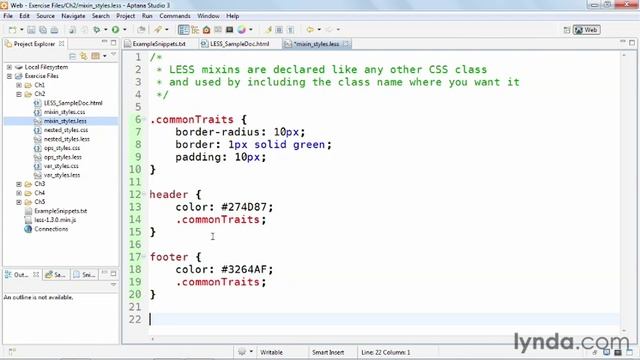Select ops_styles.css in the project tree

(x=62, y=148)
